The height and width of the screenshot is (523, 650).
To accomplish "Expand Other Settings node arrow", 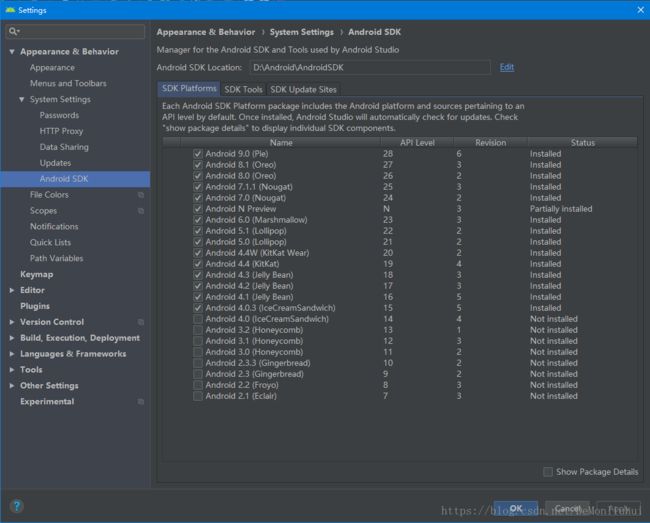I will 12,385.
